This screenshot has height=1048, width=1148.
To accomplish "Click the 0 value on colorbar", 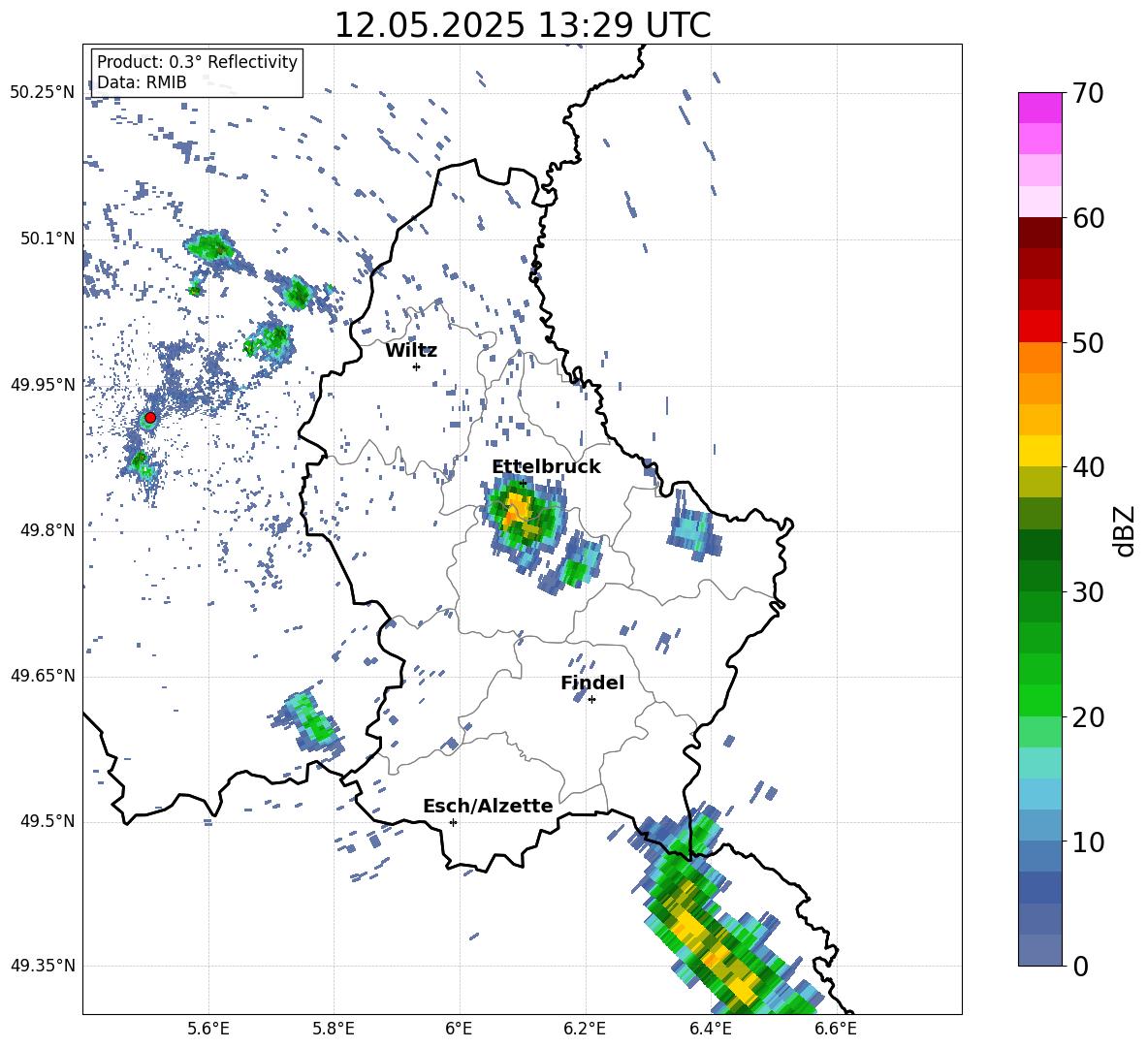I will [x=1080, y=967].
